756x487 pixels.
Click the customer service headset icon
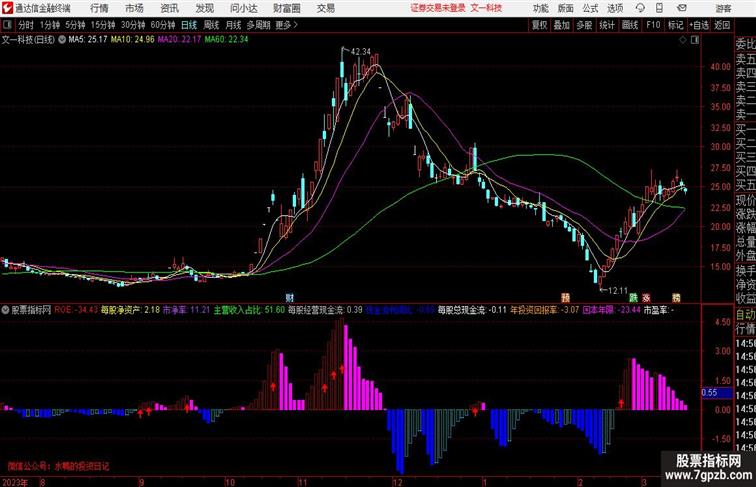coord(640,8)
